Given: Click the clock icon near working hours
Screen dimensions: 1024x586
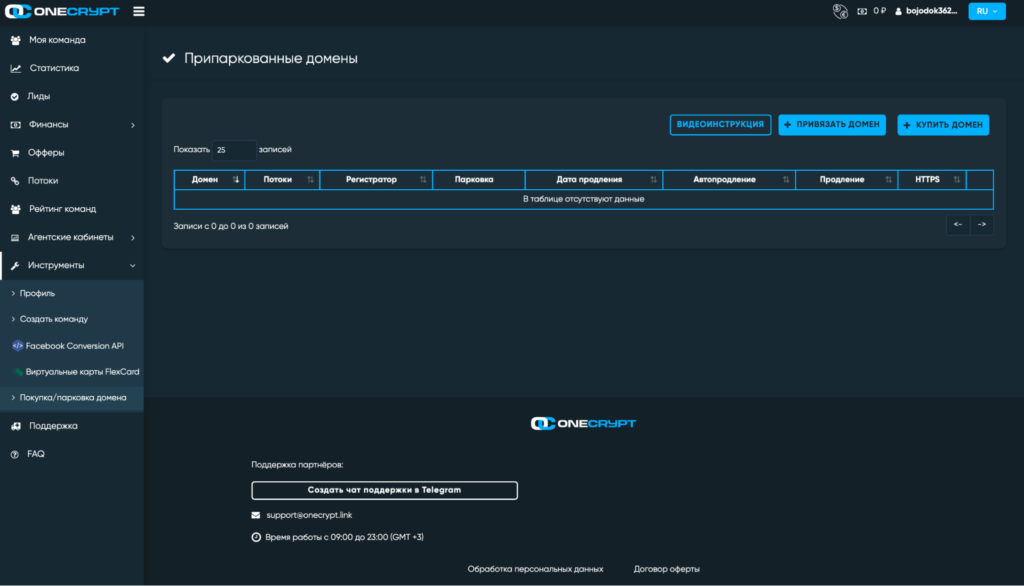Looking at the screenshot, I should pos(256,537).
